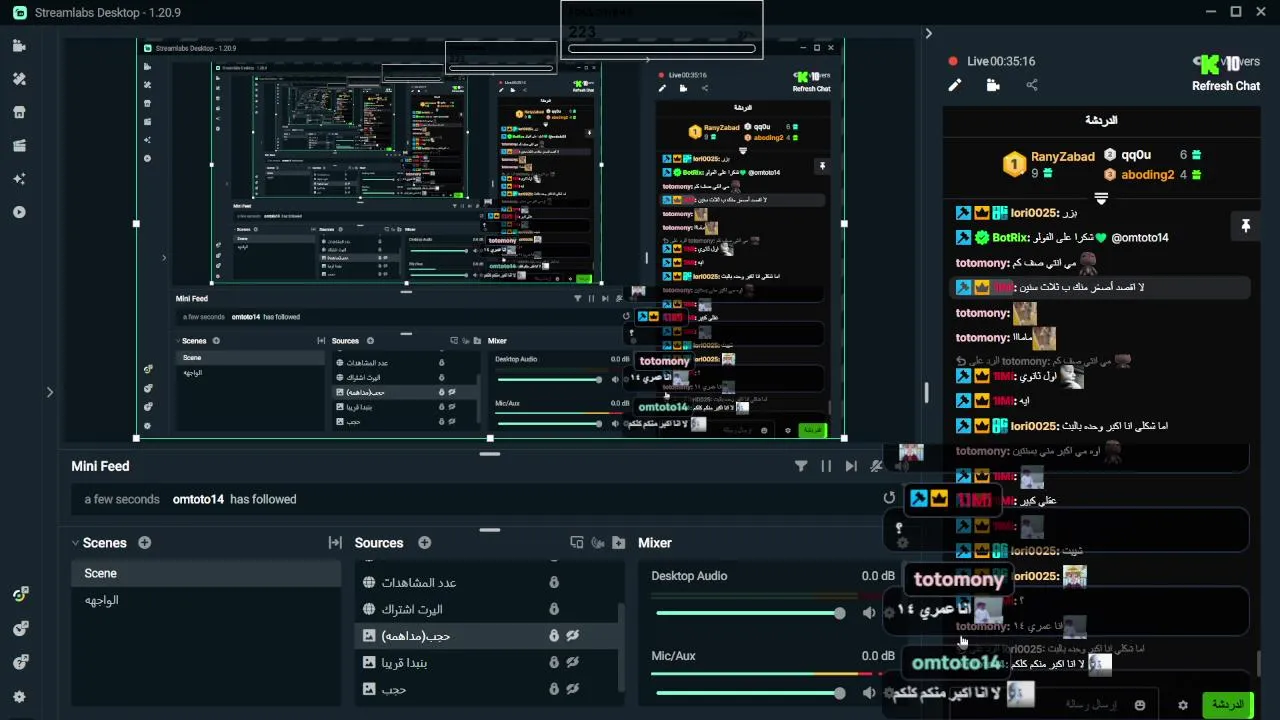Add a new scene with plus icon
The height and width of the screenshot is (720, 1280).
[x=145, y=543]
